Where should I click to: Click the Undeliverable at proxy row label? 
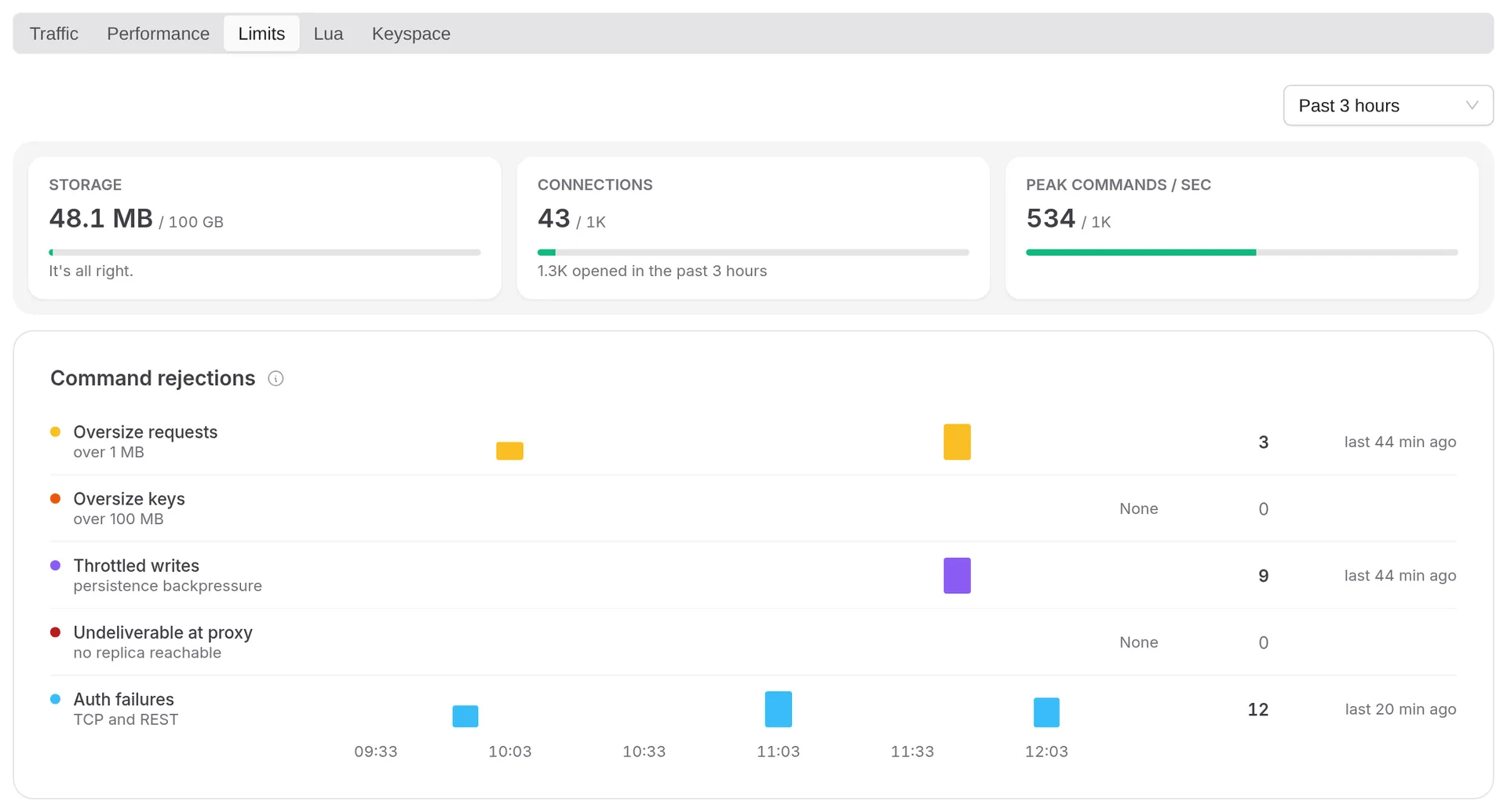pos(162,632)
